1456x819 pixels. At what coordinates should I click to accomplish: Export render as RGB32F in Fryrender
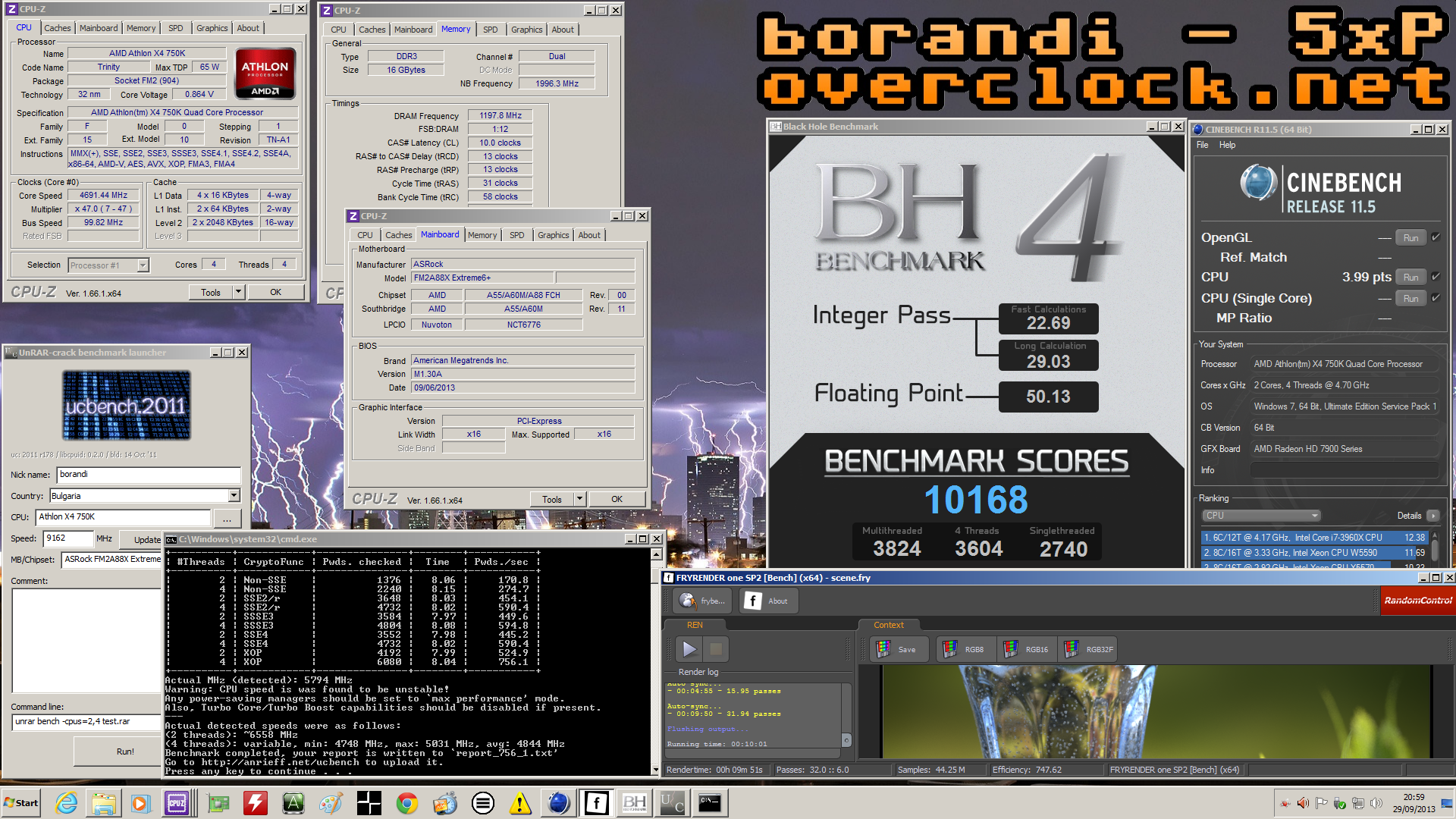pos(1088,649)
